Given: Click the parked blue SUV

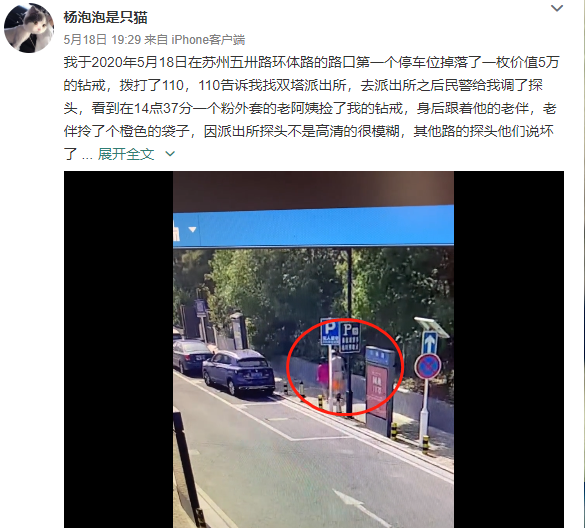Looking at the screenshot, I should tap(238, 372).
